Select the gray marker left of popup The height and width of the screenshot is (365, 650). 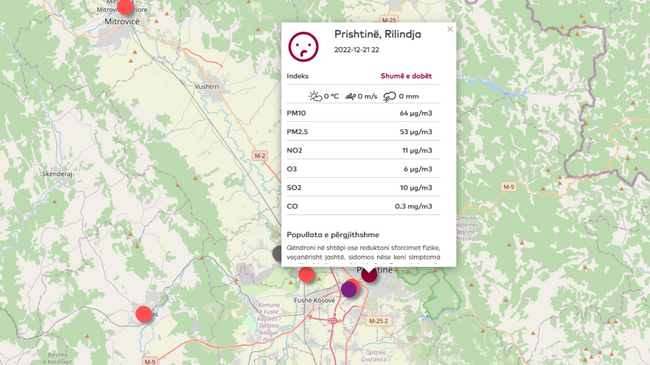point(277,253)
